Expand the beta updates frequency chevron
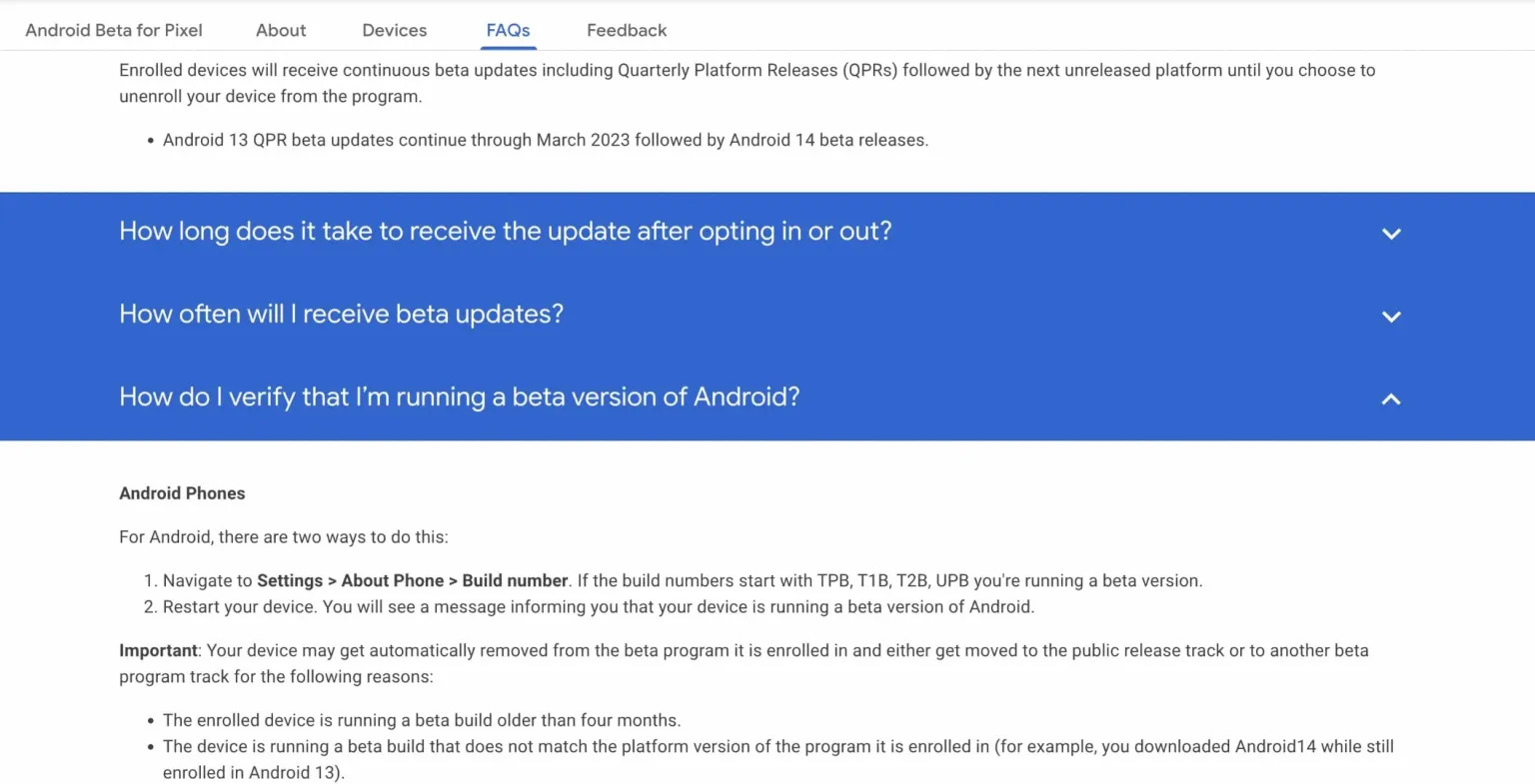Viewport: 1535px width, 784px height. 1391,317
